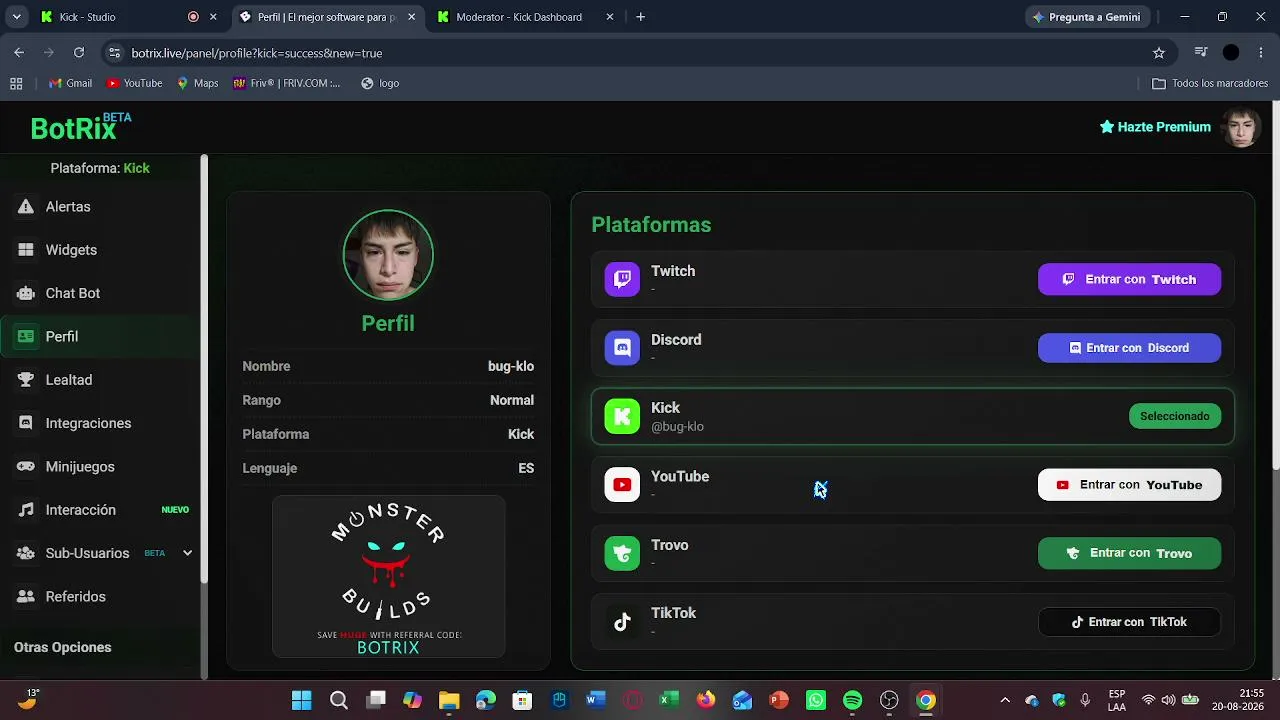1280x720 pixels.
Task: Expand the Sub-Usuarios submenu chevron
Action: point(187,553)
